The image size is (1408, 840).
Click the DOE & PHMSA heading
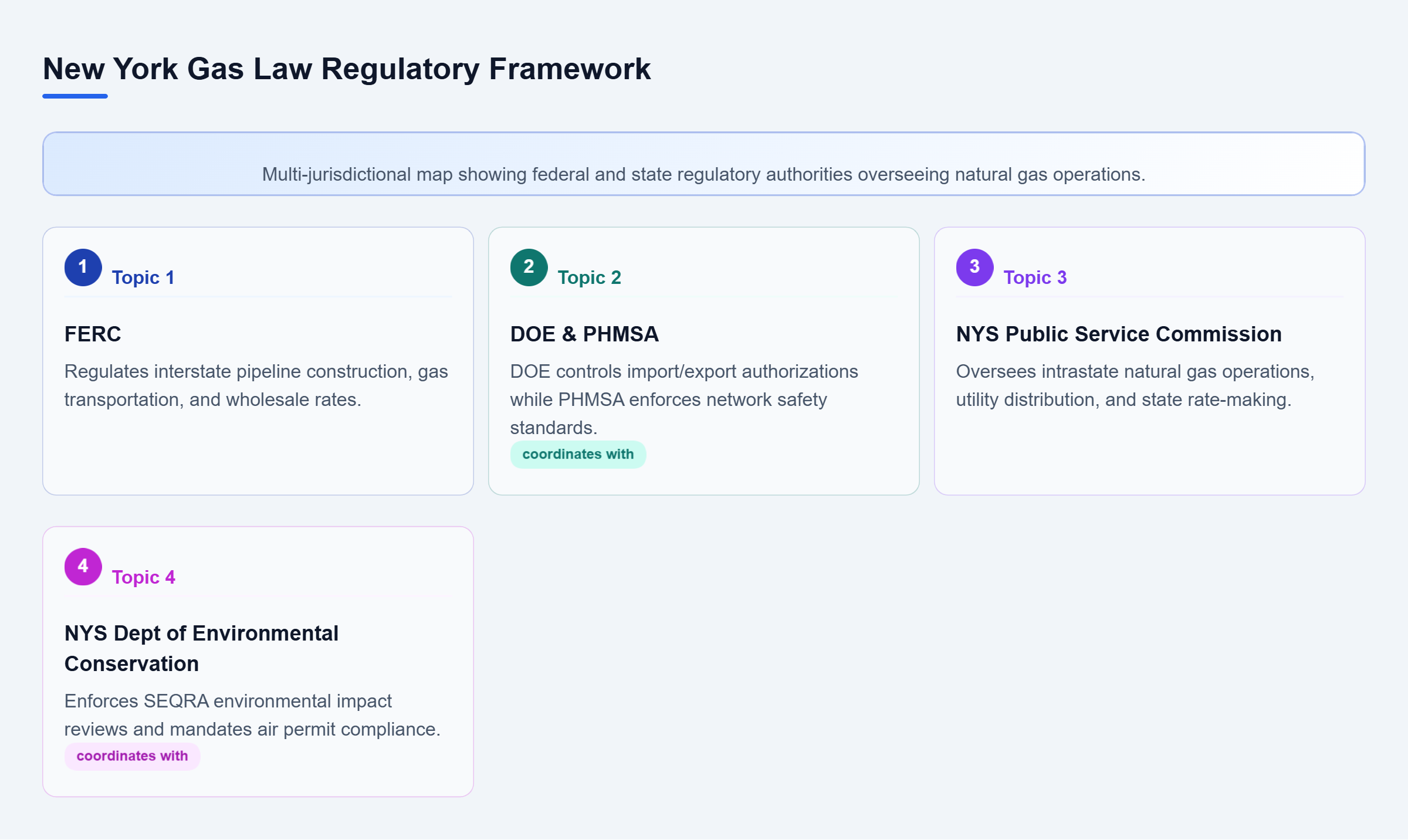tap(584, 334)
